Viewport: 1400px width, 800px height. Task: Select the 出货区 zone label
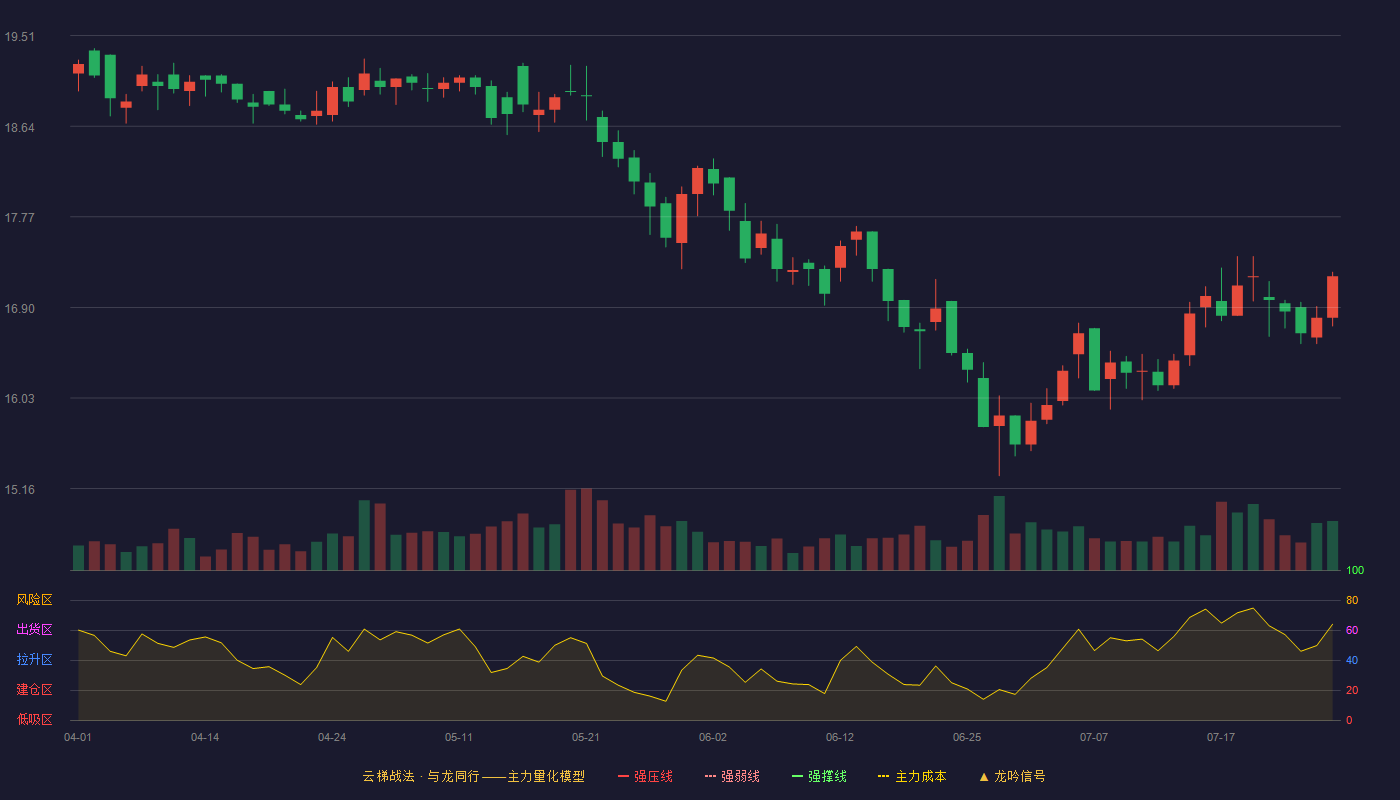click(x=34, y=630)
